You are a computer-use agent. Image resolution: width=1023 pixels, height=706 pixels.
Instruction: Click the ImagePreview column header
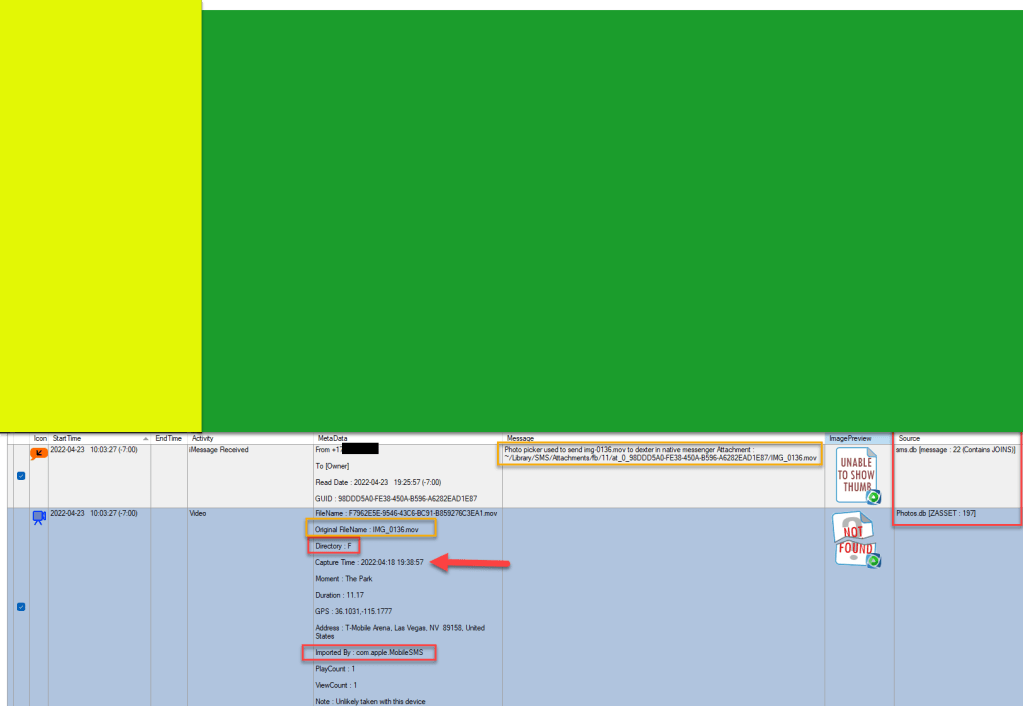[x=852, y=438]
